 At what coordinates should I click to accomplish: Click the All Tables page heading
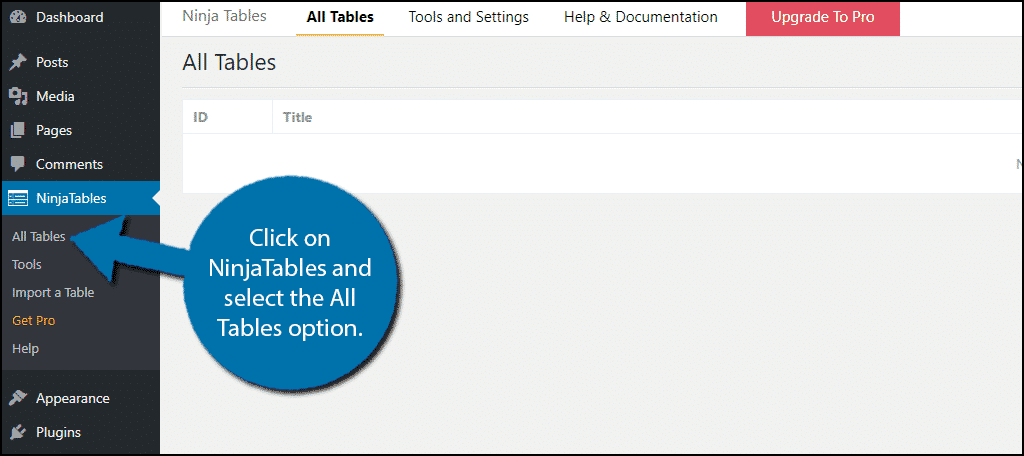click(x=229, y=63)
